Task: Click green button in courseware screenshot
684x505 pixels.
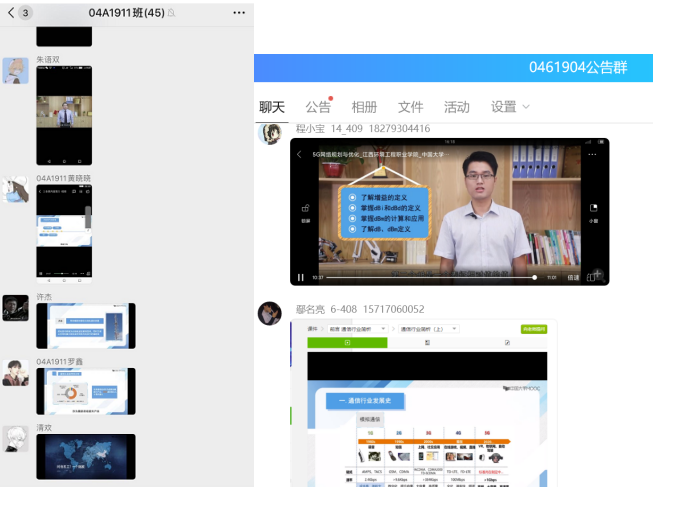Action: tap(534, 329)
